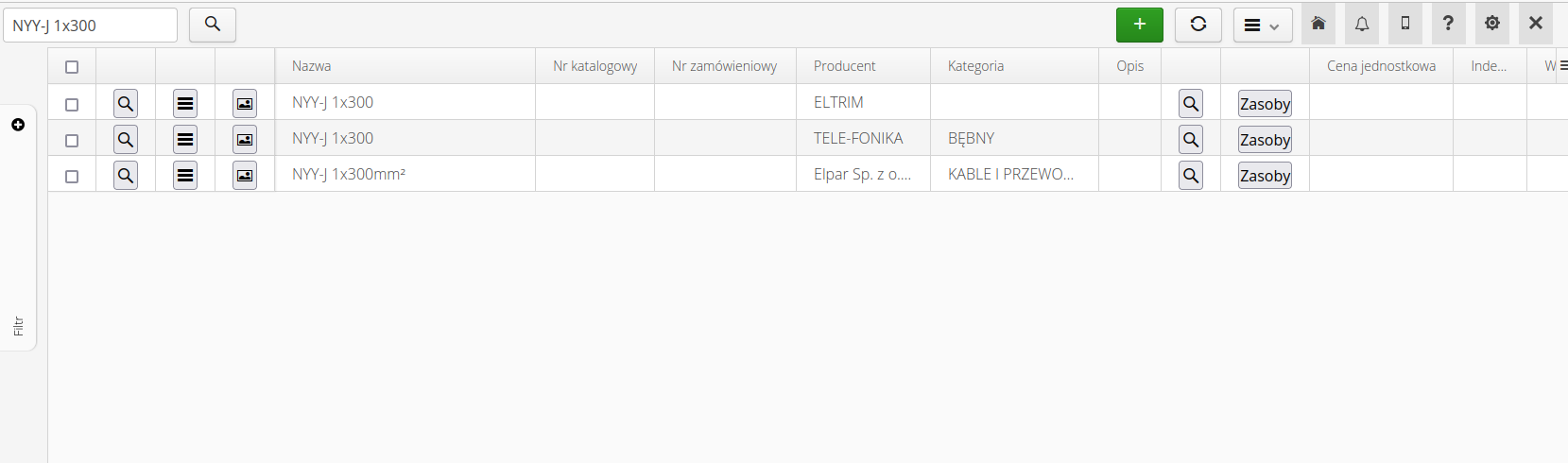
Task: Click the search magnifier button beside query field
Action: pyautogui.click(x=213, y=25)
